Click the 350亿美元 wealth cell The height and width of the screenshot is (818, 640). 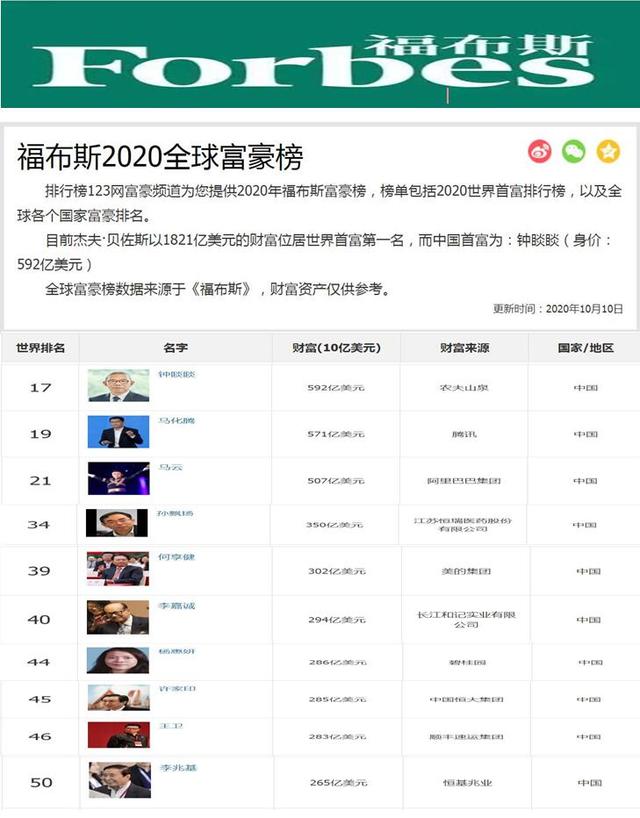tap(334, 525)
